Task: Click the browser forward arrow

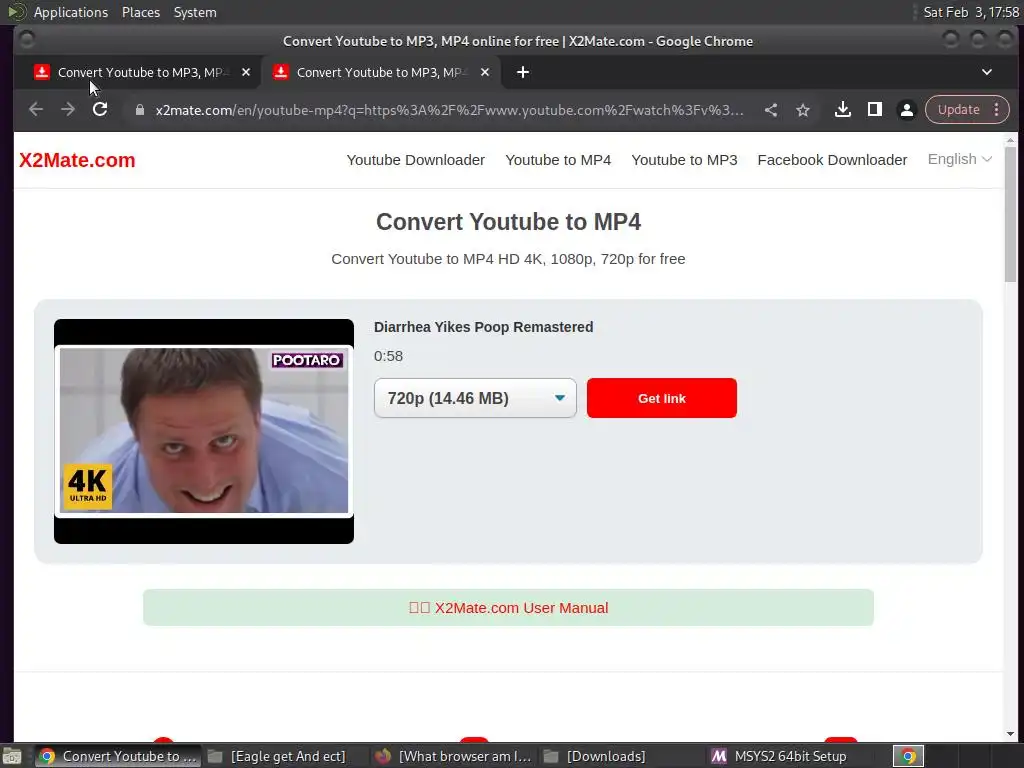Action: [x=68, y=110]
